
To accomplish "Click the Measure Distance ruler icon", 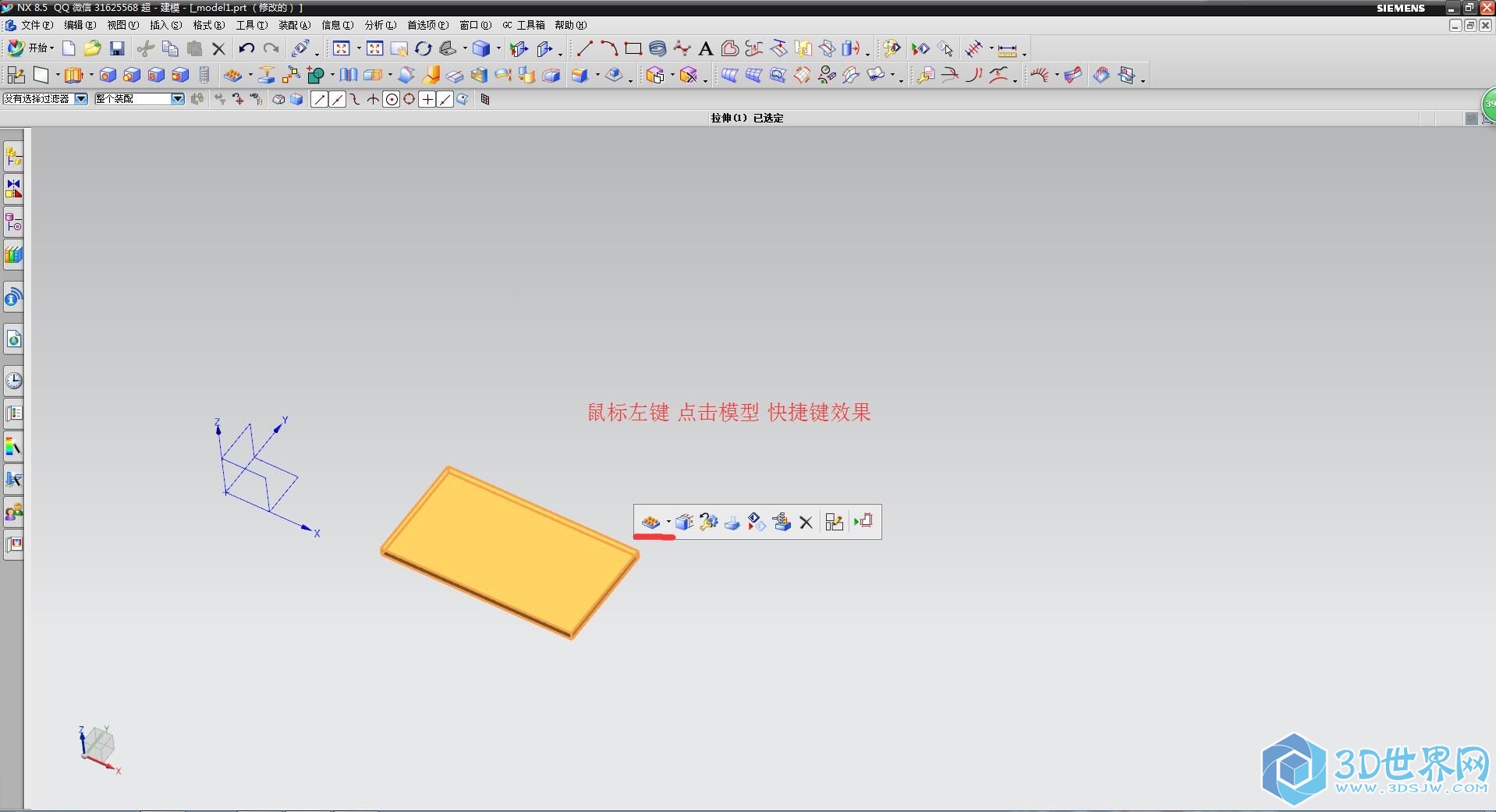I will [x=1007, y=49].
